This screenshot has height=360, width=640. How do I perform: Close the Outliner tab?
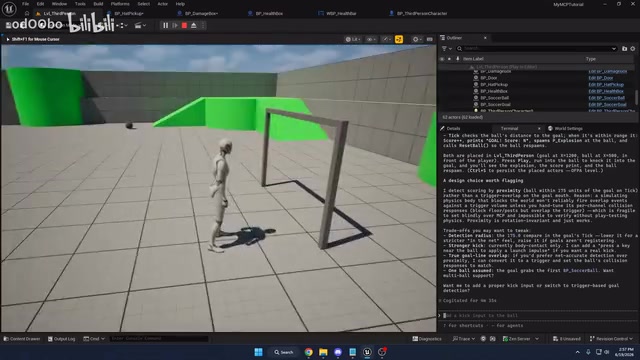tap(485, 38)
